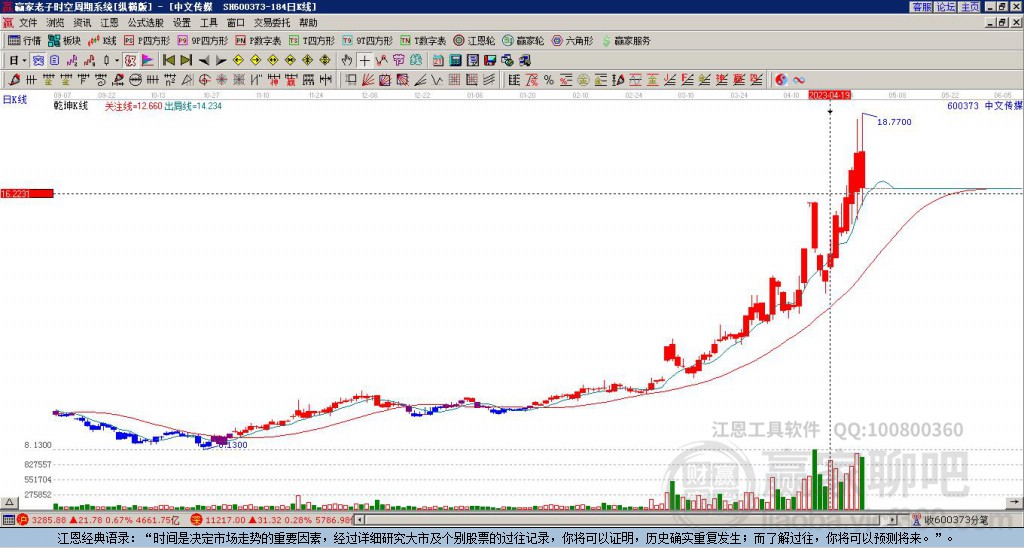
Task: Open the 江恩 menu
Action: (109, 23)
